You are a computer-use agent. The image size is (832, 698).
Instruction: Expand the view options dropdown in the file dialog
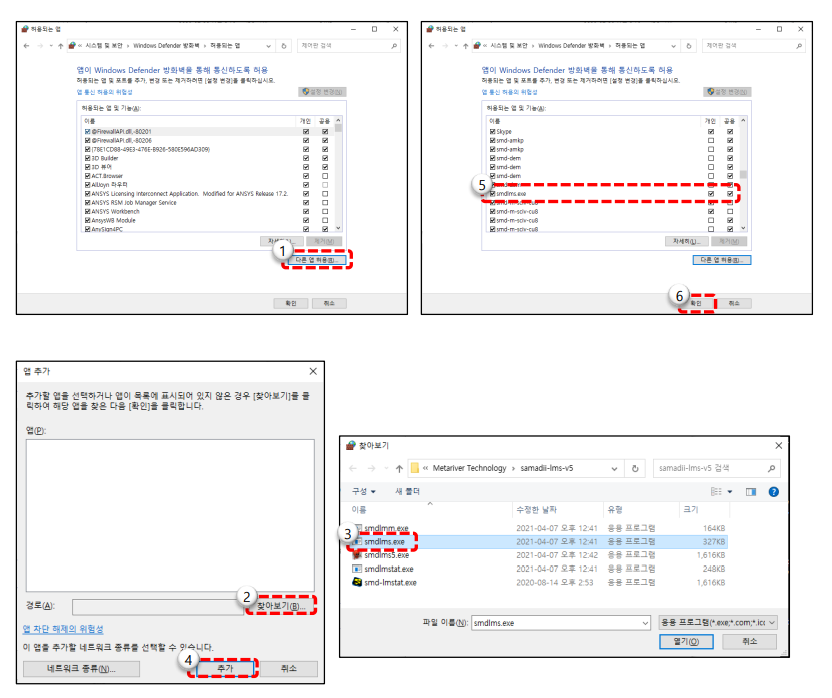click(732, 492)
